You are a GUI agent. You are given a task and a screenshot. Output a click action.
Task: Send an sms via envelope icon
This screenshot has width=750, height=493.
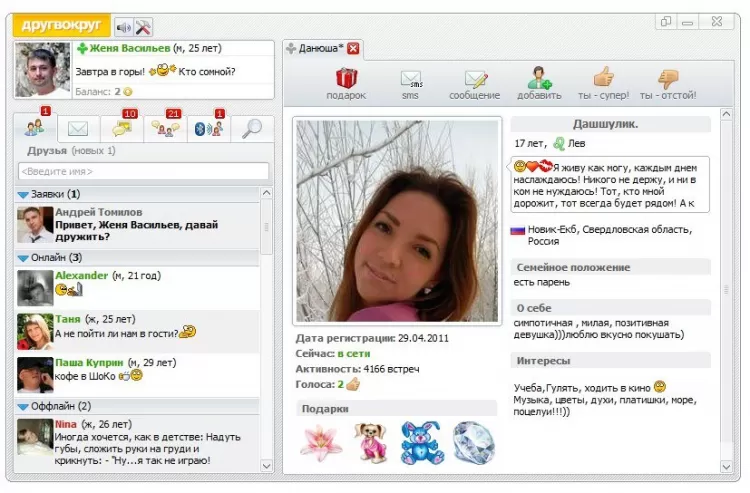(410, 85)
